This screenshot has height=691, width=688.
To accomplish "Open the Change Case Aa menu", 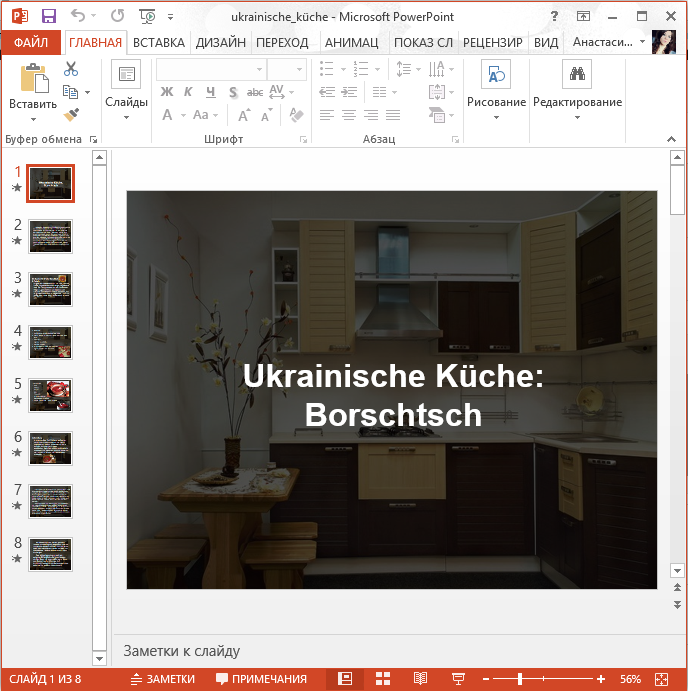I will pos(205,115).
